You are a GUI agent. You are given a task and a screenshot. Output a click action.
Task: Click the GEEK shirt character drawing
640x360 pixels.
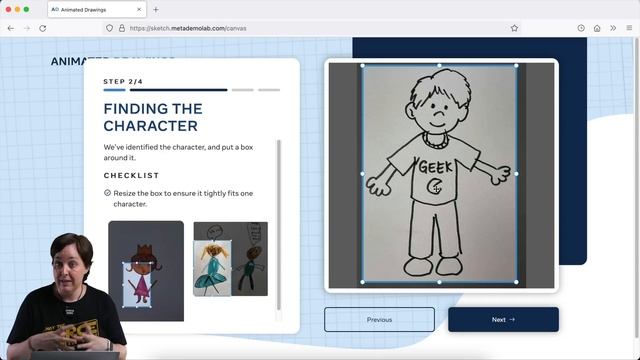pos(439,174)
